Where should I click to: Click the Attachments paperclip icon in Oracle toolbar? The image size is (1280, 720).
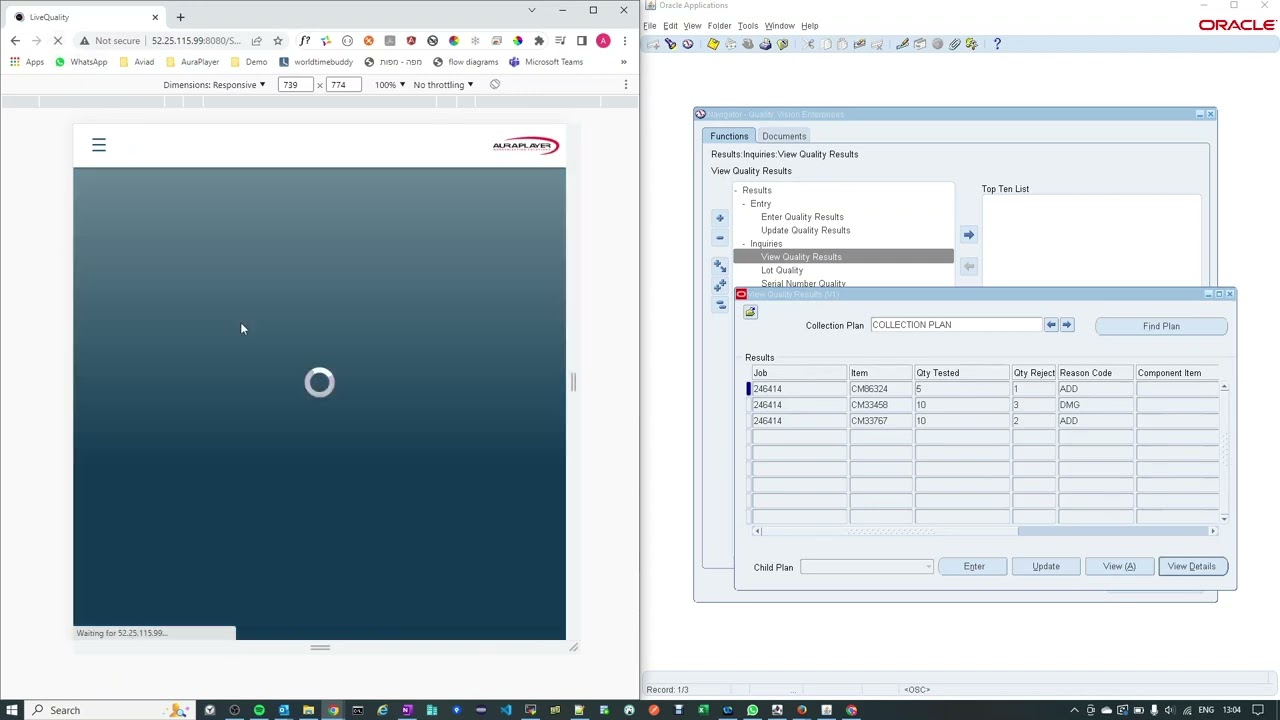click(x=955, y=44)
